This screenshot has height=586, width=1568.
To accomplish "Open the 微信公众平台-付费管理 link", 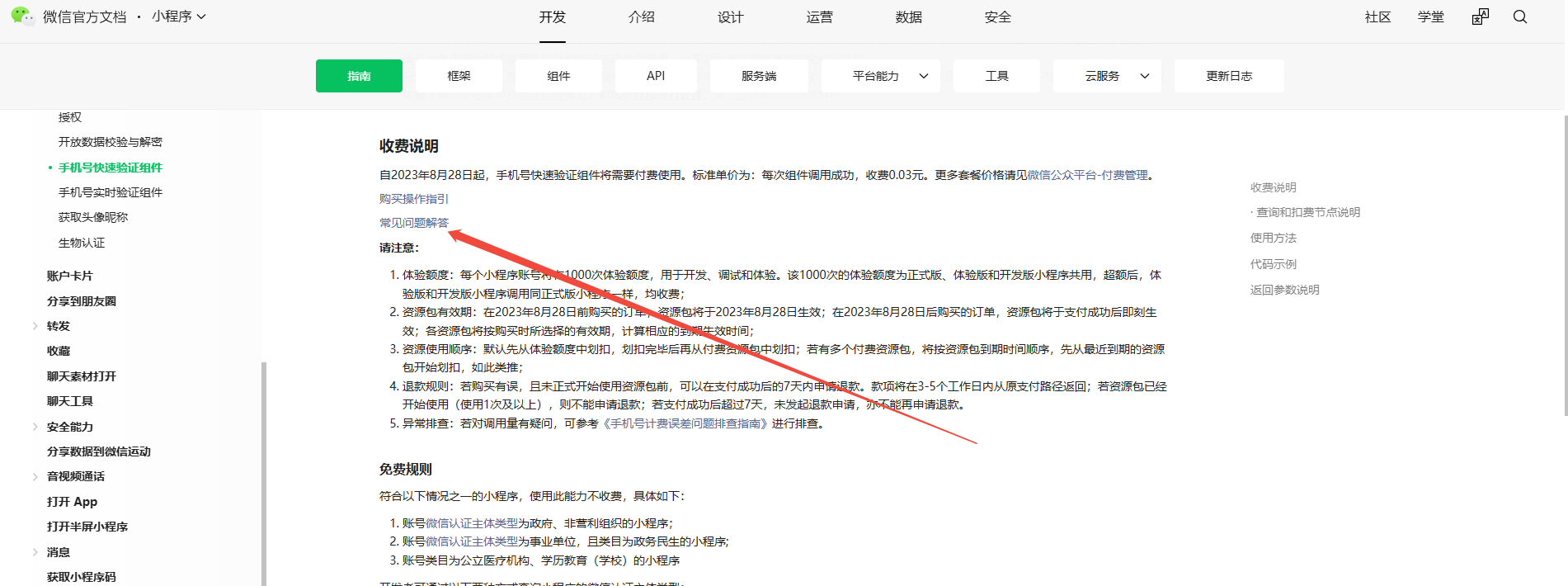I will click(x=1087, y=175).
